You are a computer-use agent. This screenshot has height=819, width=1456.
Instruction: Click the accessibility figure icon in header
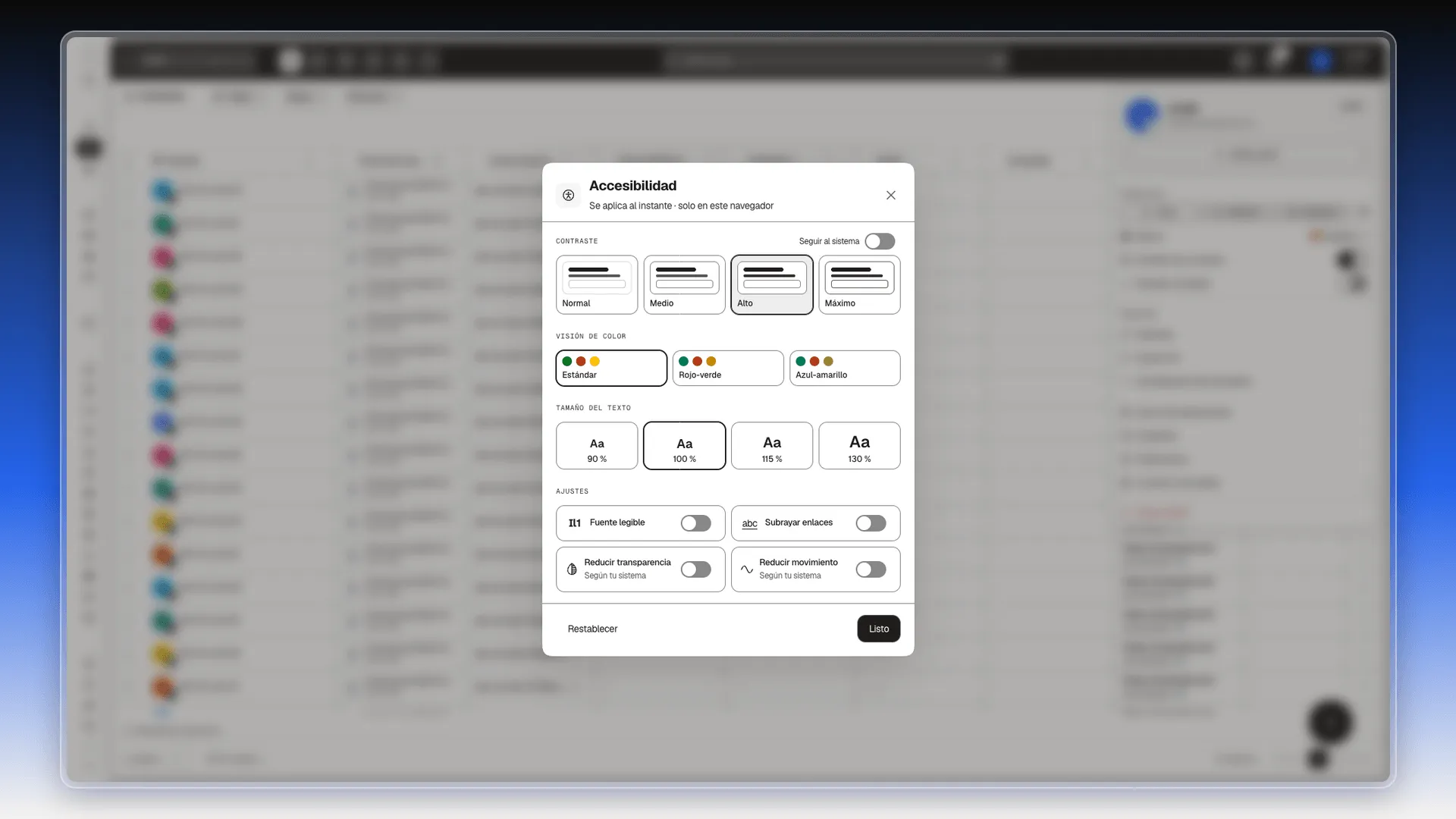point(568,196)
